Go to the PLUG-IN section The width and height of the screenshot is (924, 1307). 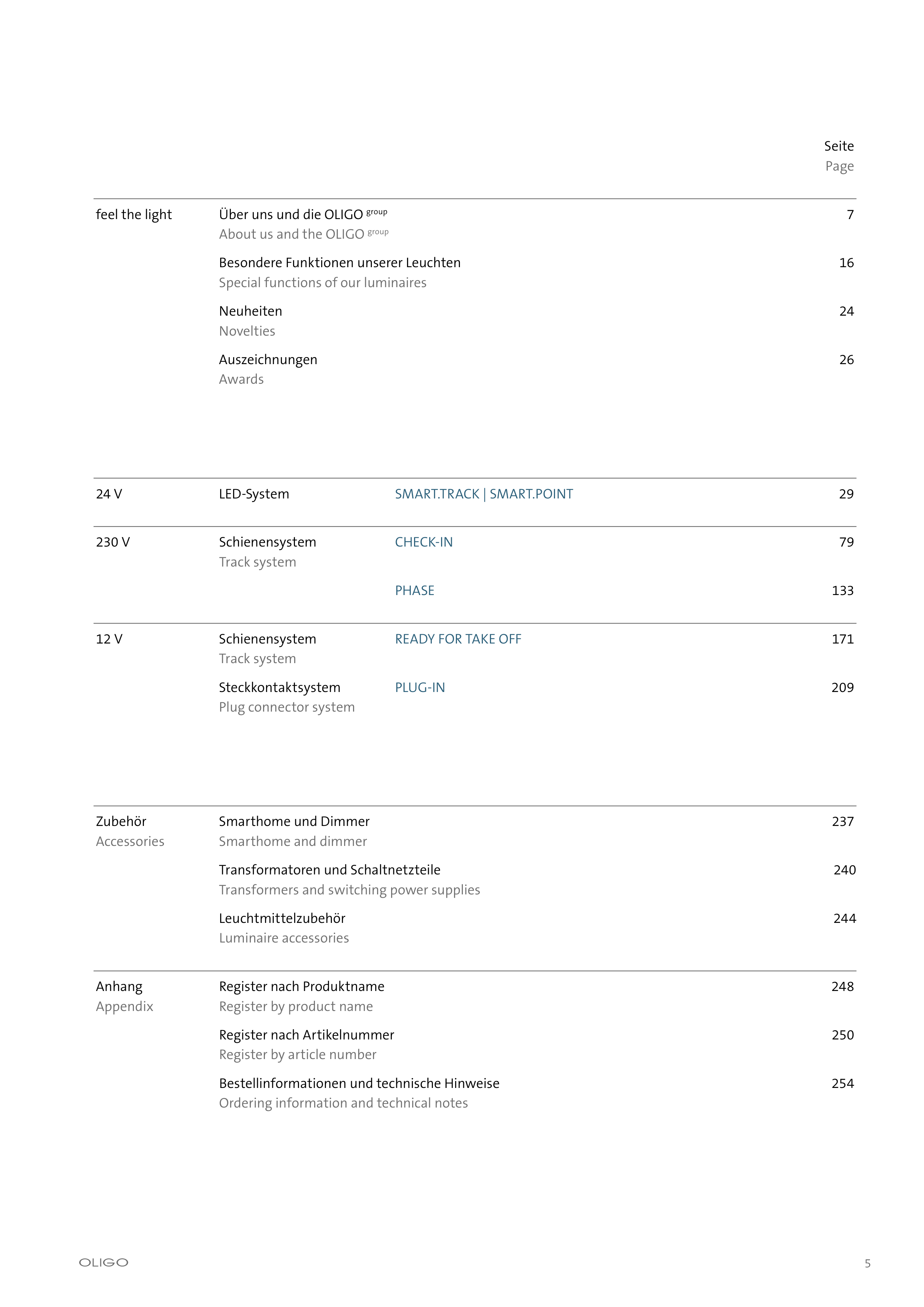coord(420,688)
